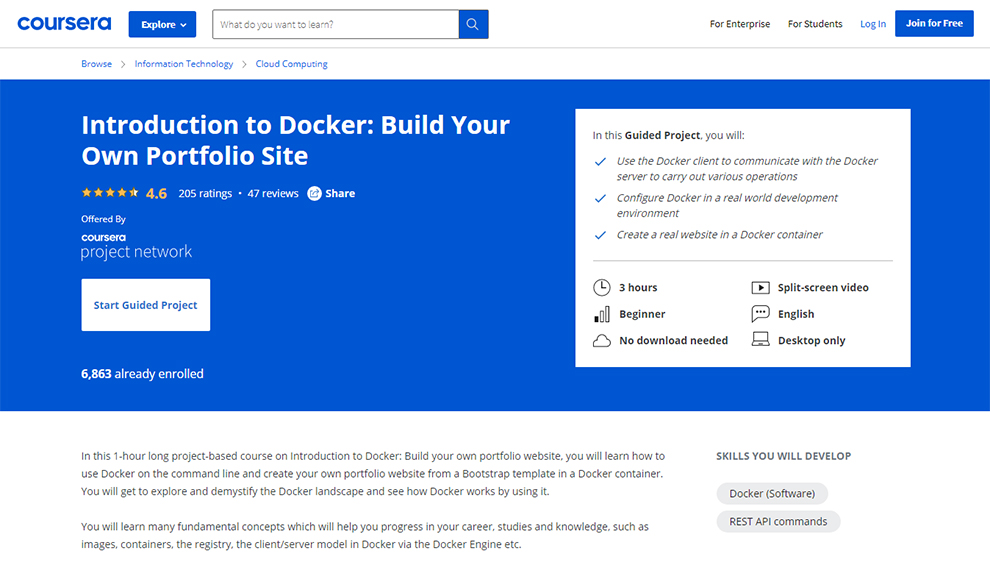
Task: Click the 'English' language label
Action: click(796, 314)
